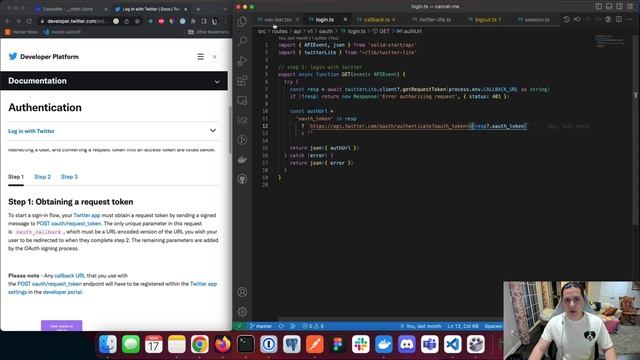Open Figma from the dock
The image size is (640, 360).
(338, 344)
